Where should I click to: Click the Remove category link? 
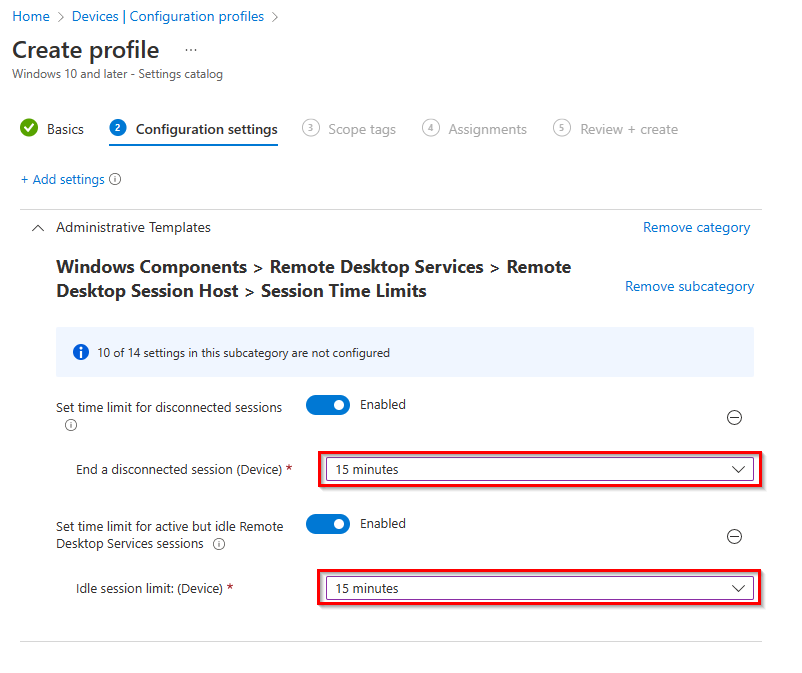696,228
